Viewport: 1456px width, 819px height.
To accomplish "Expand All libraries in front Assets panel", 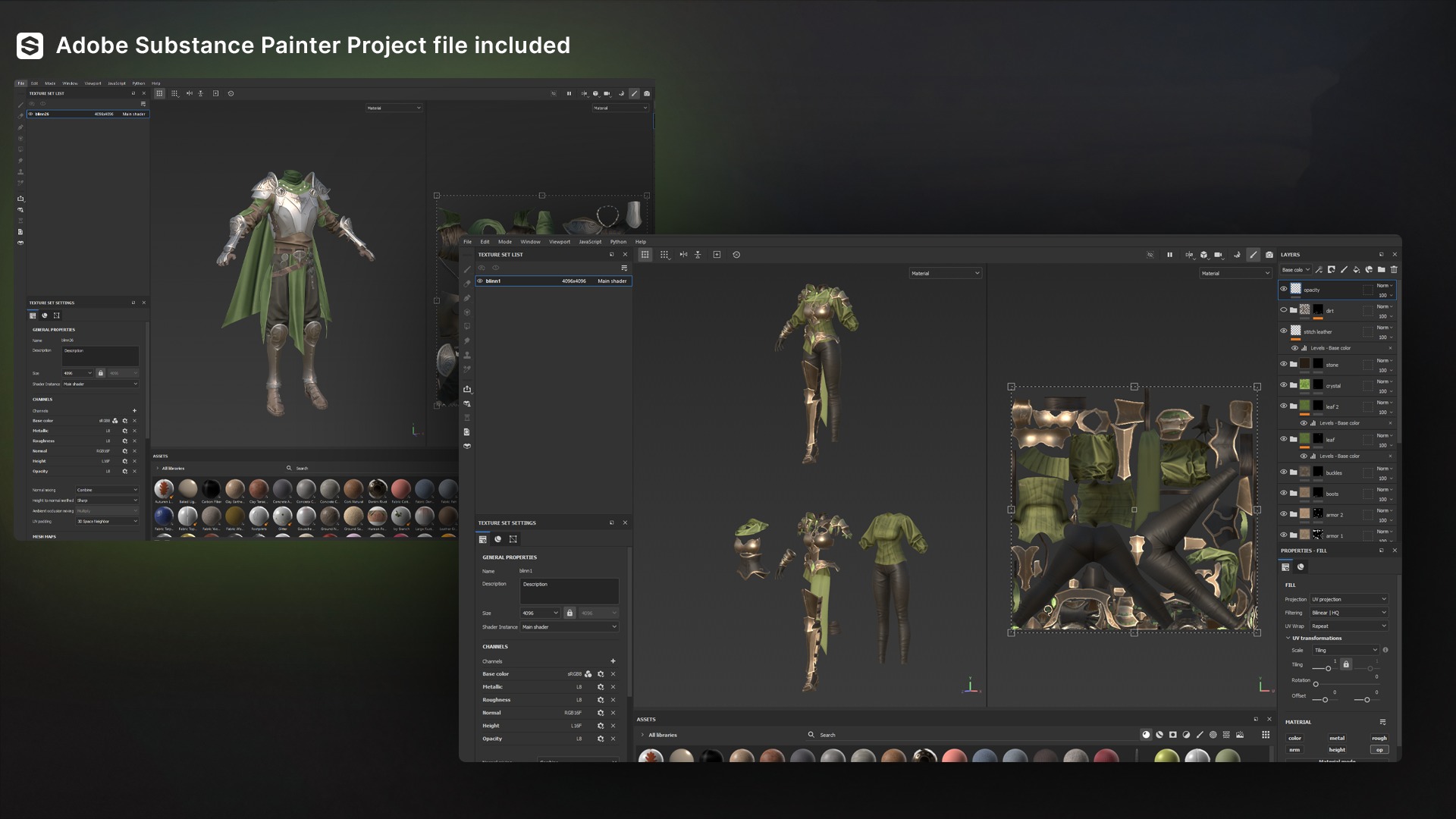I will 642,735.
